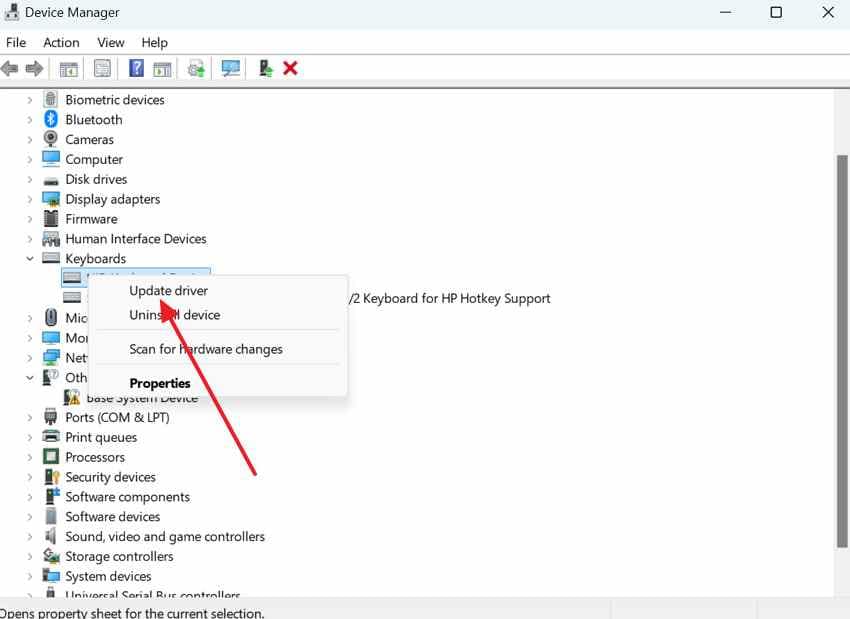The image size is (850, 619).
Task: Expand the Bluetooth node
Action: coord(30,120)
